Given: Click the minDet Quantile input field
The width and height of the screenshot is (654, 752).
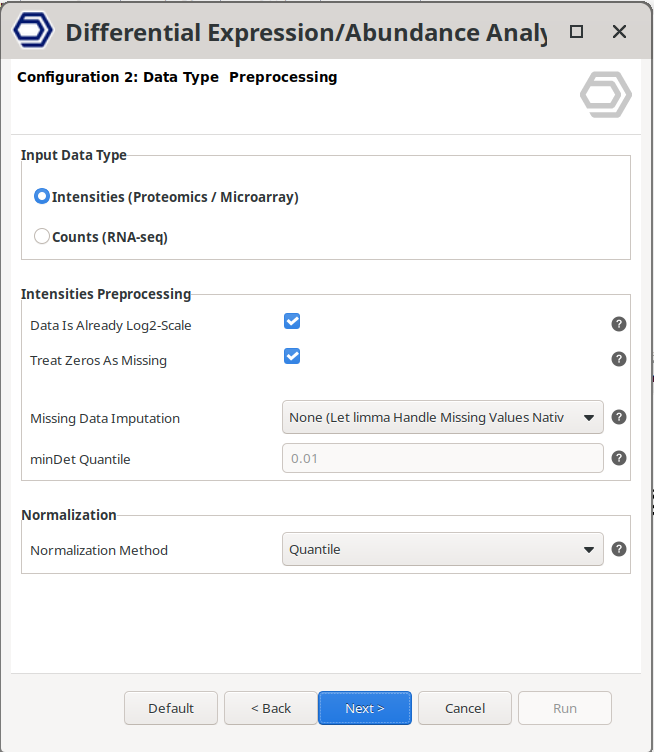Looking at the screenshot, I should (443, 458).
